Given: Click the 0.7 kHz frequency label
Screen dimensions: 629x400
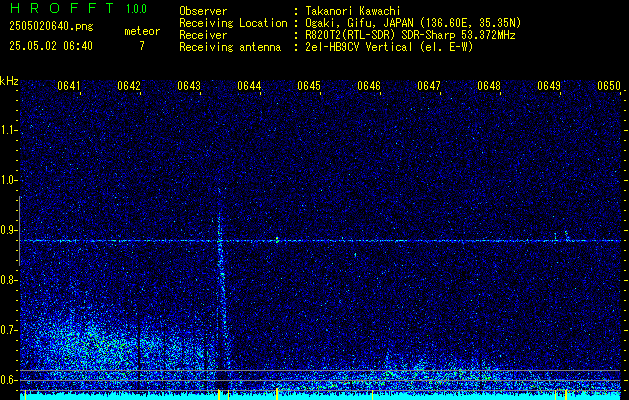Looking at the screenshot, I should point(8,330).
